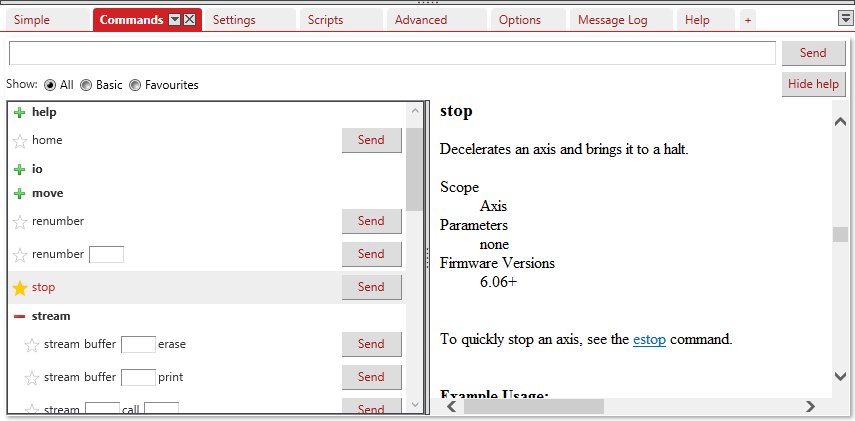Open the Message Log tab
Image resolution: width=855 pixels, height=421 pixels.
[621, 20]
